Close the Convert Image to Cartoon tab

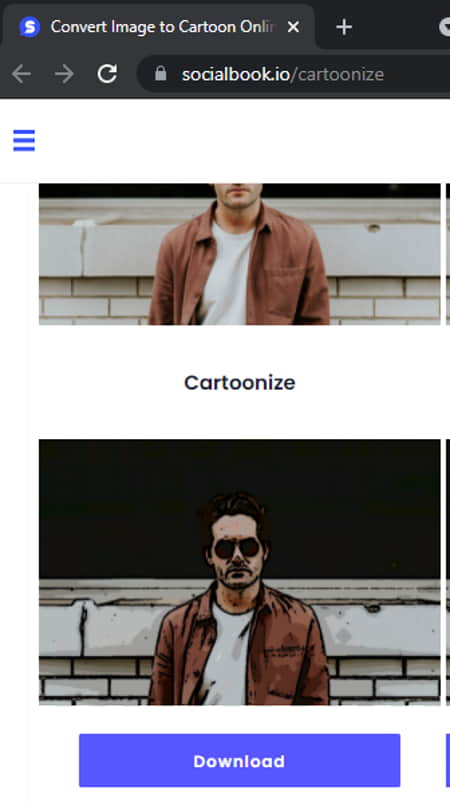(293, 27)
